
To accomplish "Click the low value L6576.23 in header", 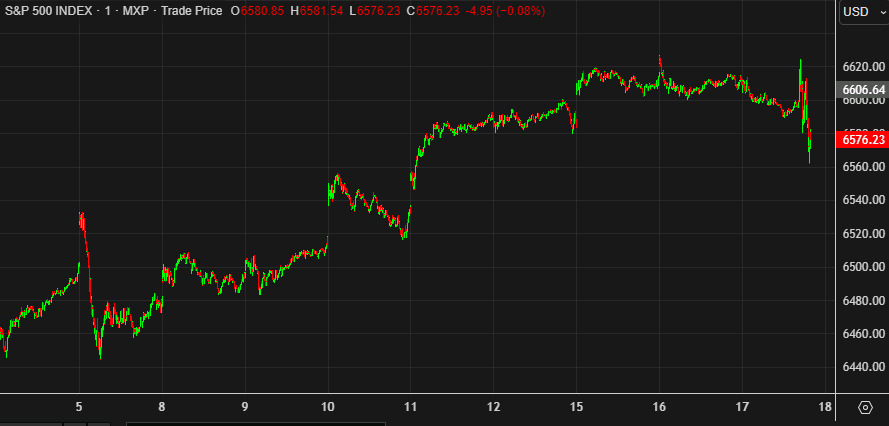I will [x=375, y=11].
